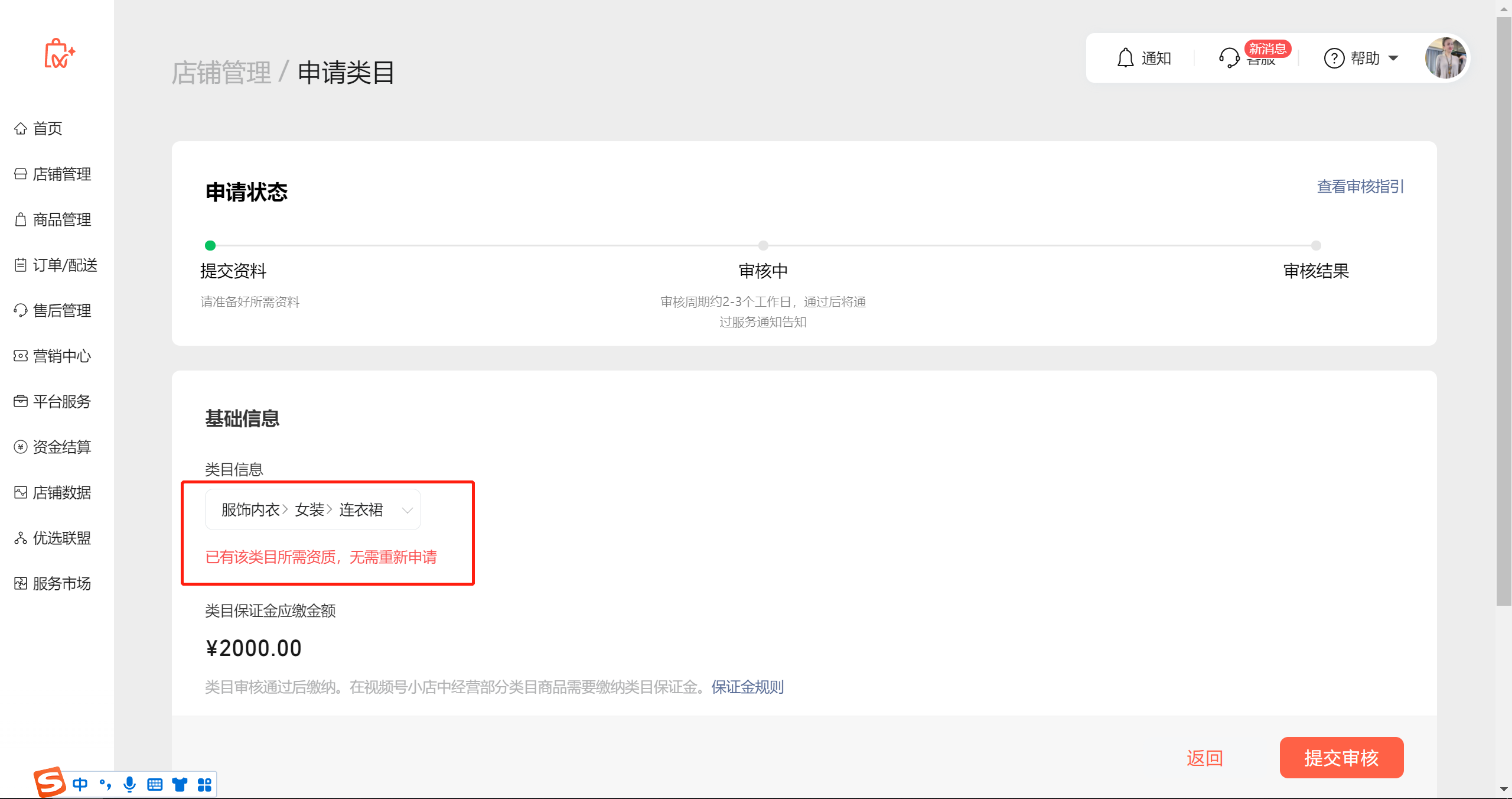Click the Sogou input method S logo

click(x=50, y=782)
